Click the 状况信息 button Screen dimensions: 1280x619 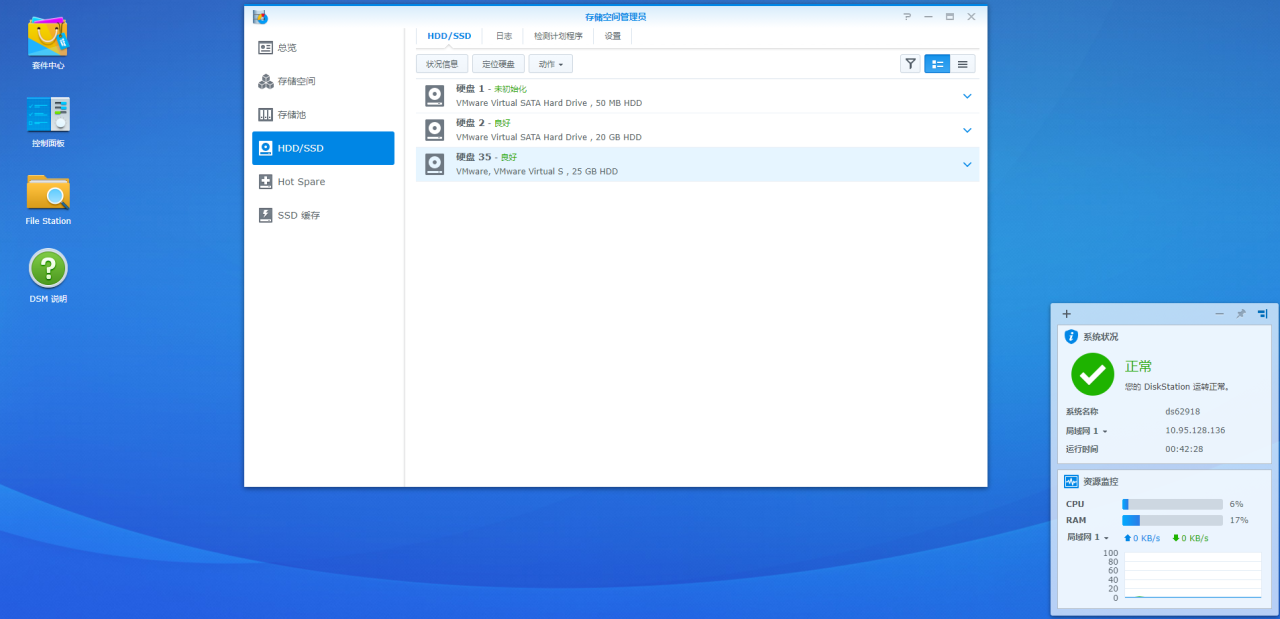(442, 64)
